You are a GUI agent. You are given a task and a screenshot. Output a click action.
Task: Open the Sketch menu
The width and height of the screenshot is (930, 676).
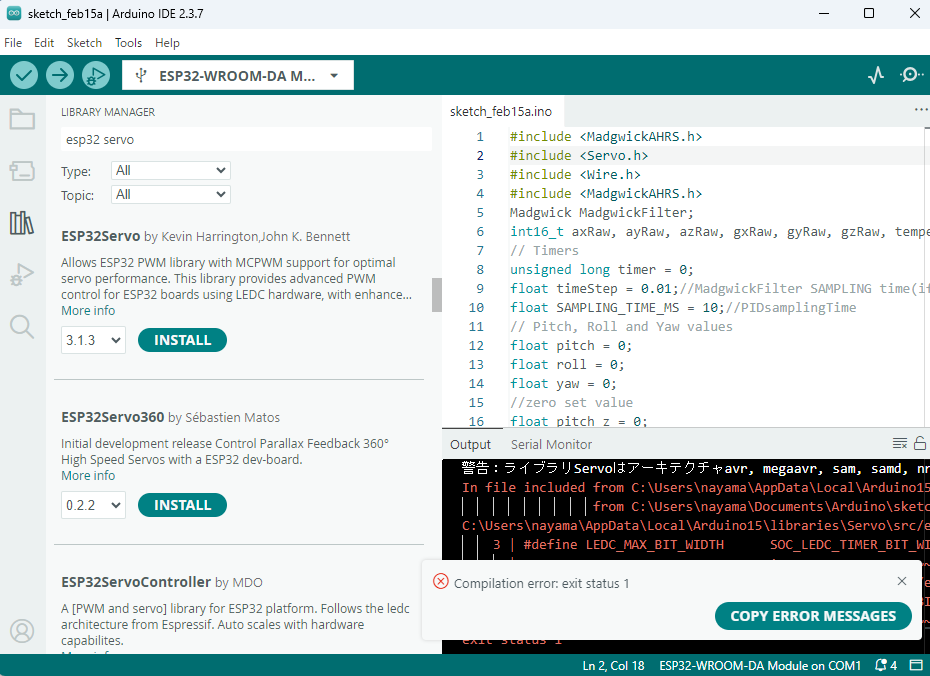pyautogui.click(x=84, y=43)
